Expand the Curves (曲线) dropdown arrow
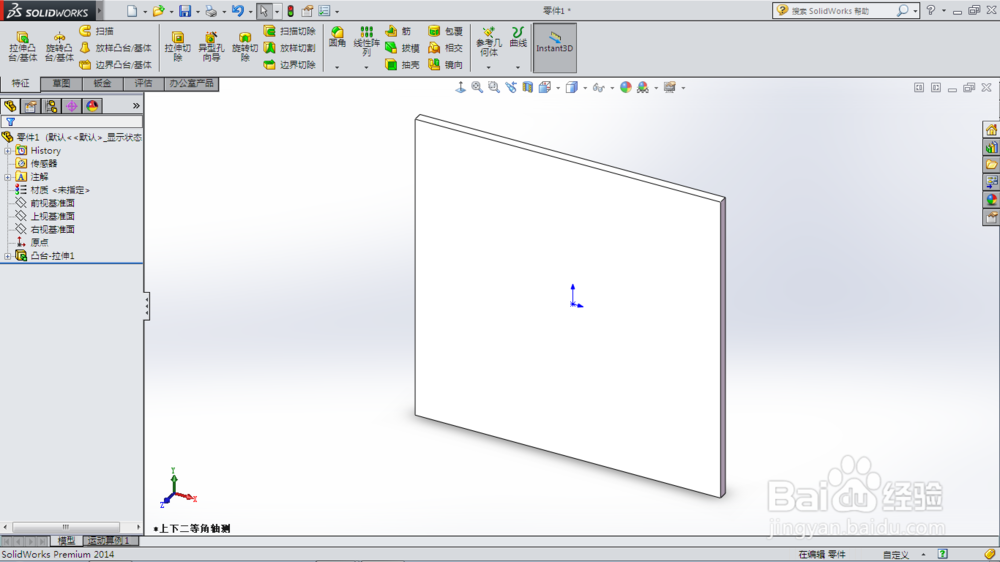 coord(518,67)
